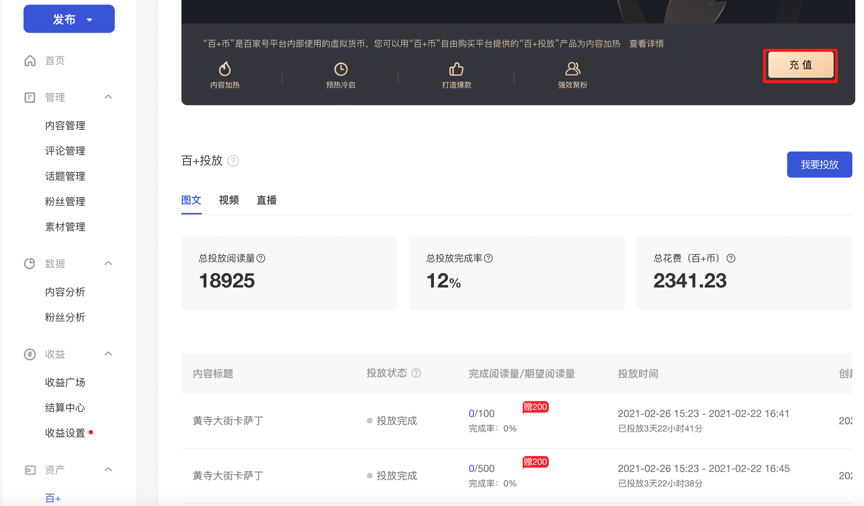
Task: Switch to the 视频 tab
Action: [229, 200]
